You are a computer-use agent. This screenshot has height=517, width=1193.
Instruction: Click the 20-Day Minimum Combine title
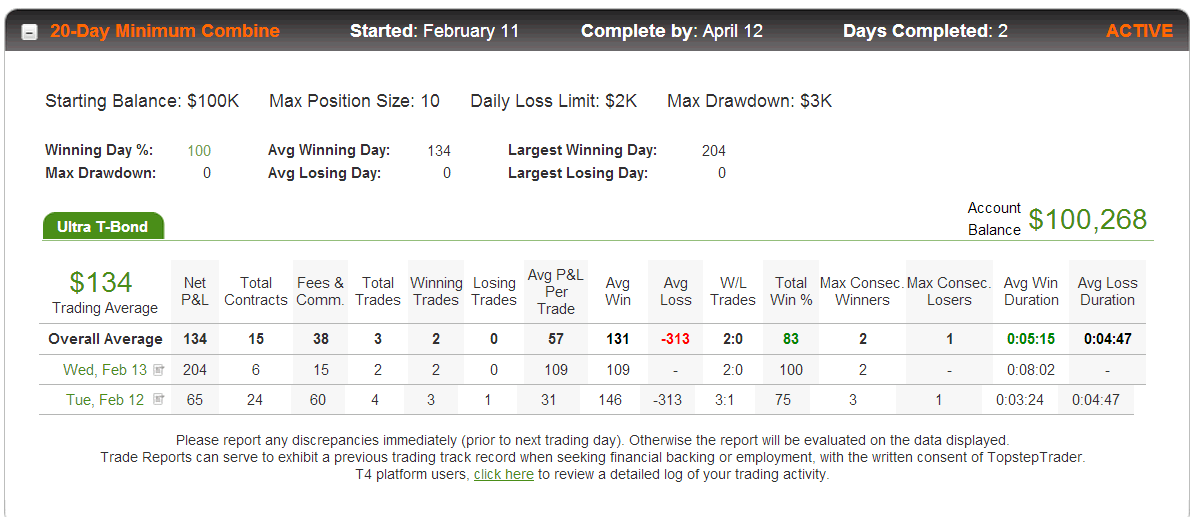tap(165, 31)
